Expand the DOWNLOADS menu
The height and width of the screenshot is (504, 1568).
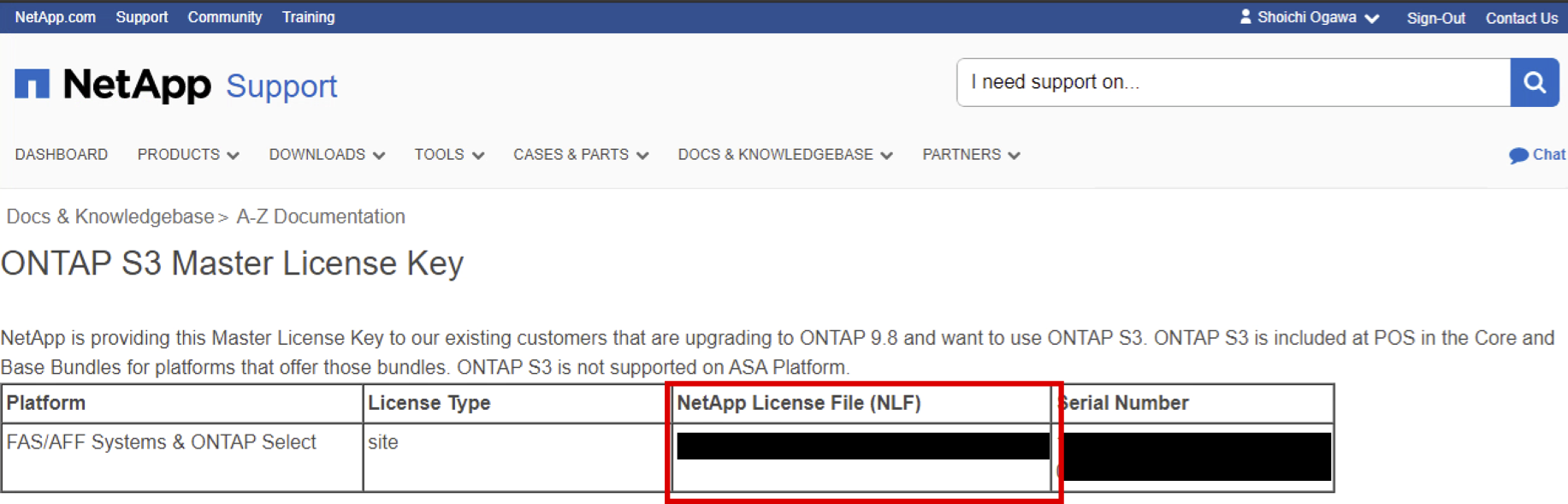click(327, 155)
